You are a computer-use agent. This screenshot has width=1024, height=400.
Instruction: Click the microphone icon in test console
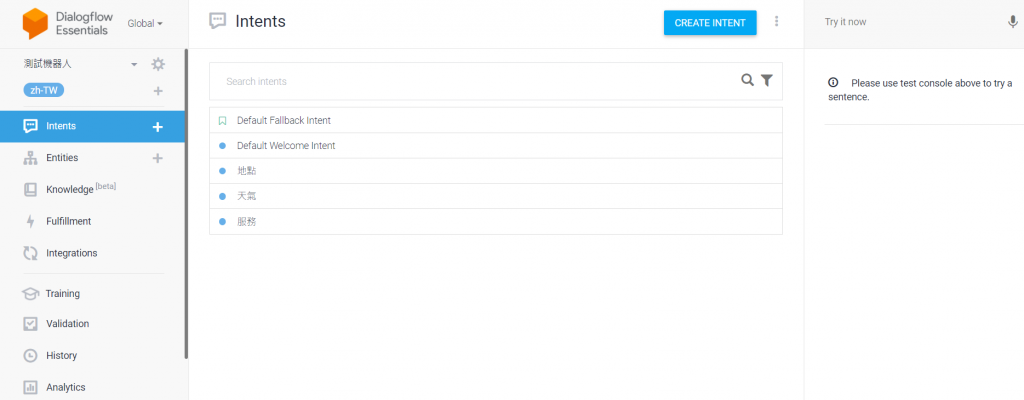[x=1012, y=22]
